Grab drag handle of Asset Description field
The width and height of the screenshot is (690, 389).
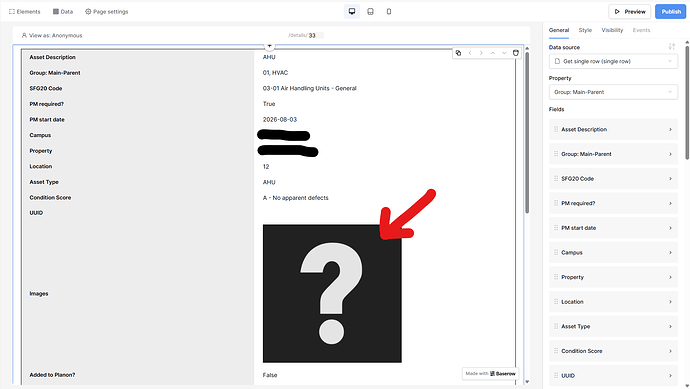pos(556,129)
